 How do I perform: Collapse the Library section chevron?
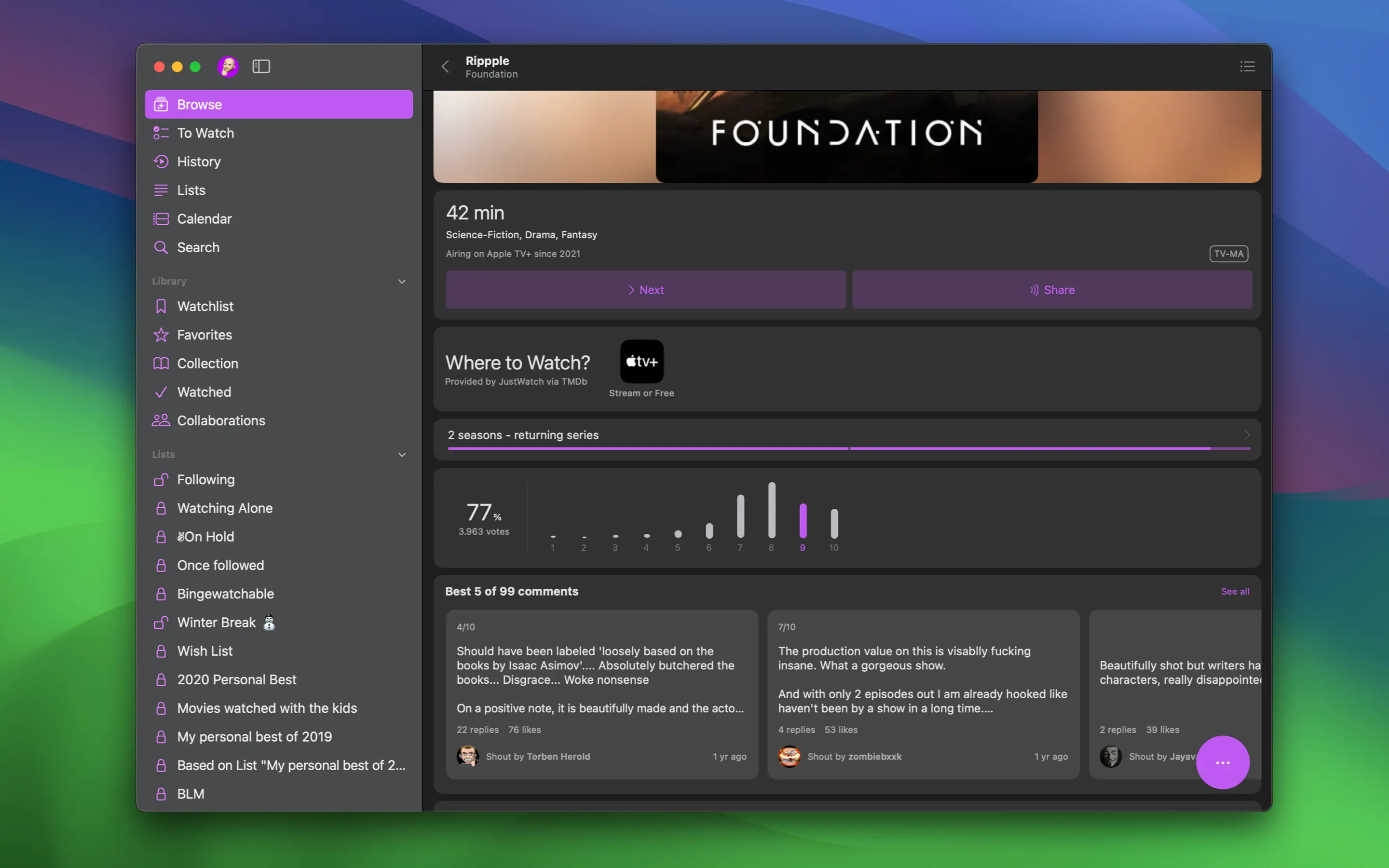(x=402, y=281)
